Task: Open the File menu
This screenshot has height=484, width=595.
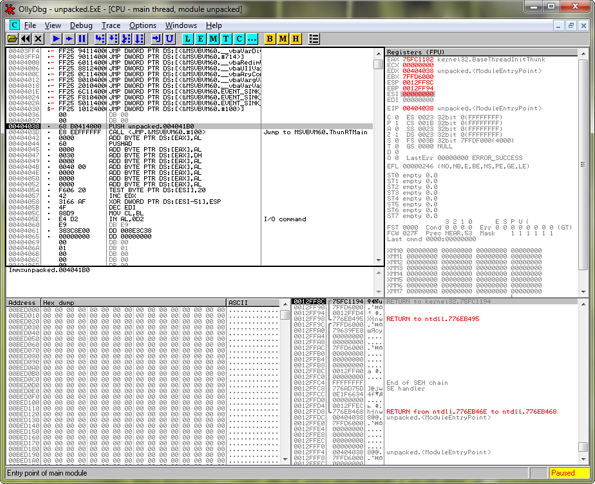Action: [x=30, y=25]
